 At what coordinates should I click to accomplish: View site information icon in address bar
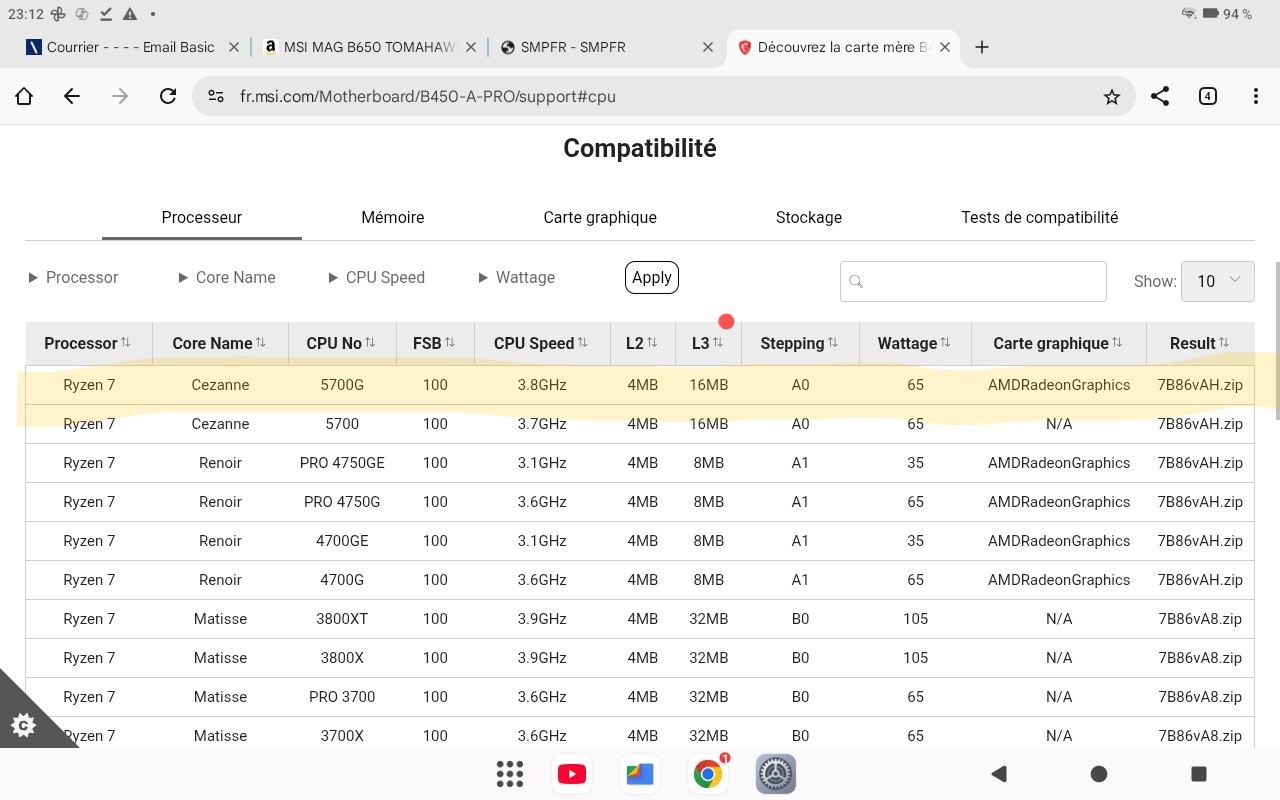[216, 96]
